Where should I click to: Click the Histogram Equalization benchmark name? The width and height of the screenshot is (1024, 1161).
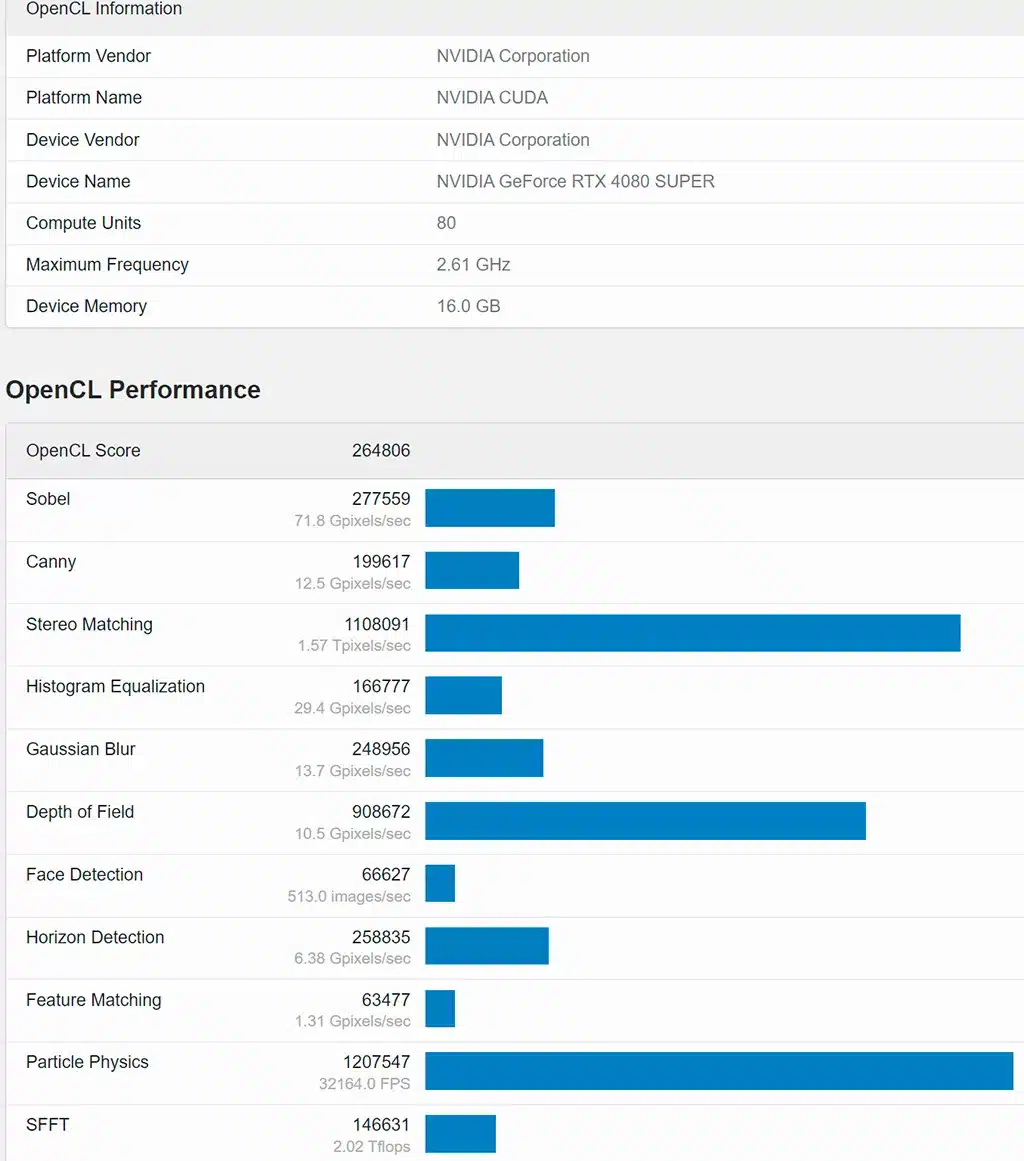point(116,686)
